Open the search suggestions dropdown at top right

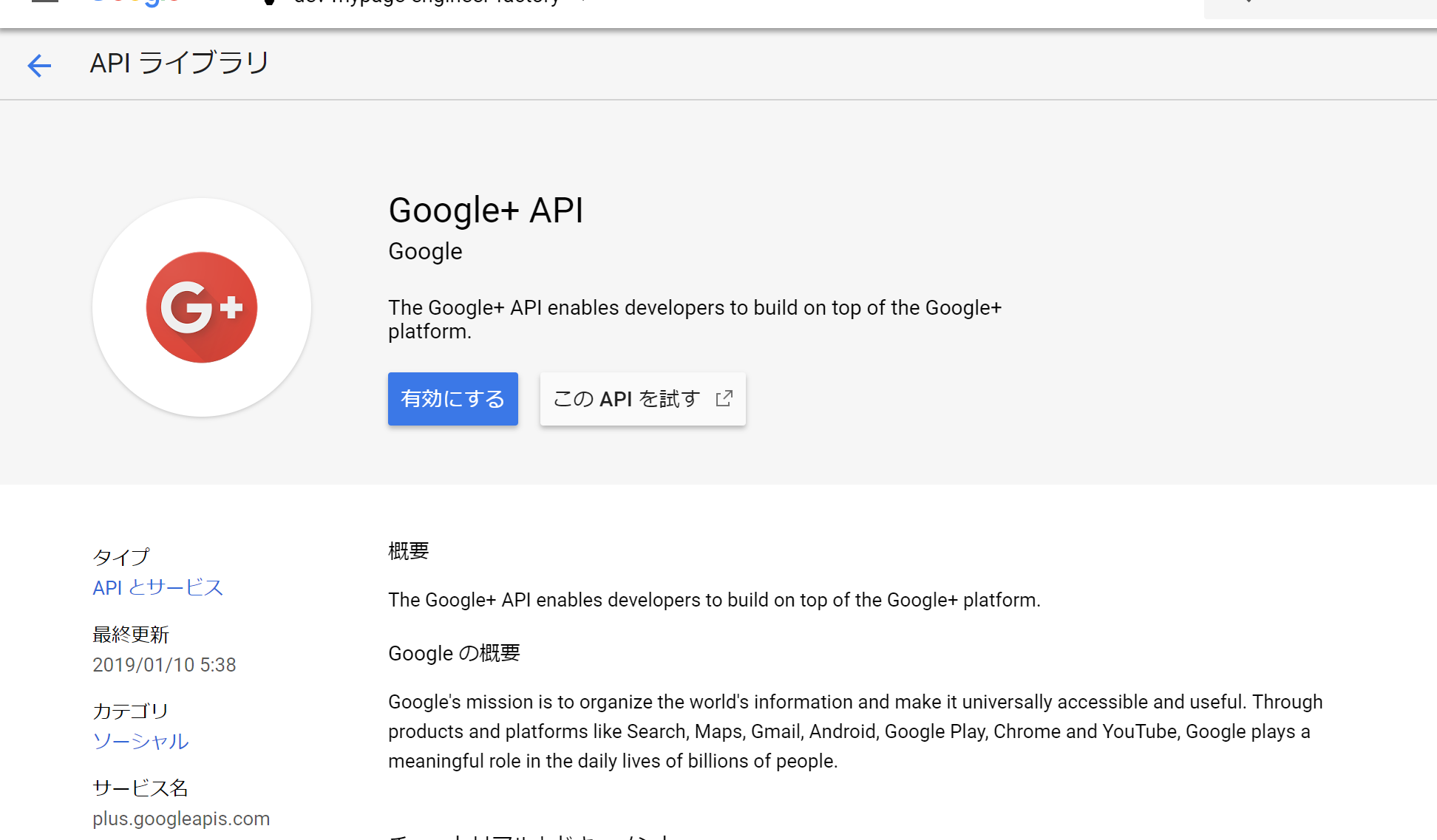click(x=1248, y=3)
